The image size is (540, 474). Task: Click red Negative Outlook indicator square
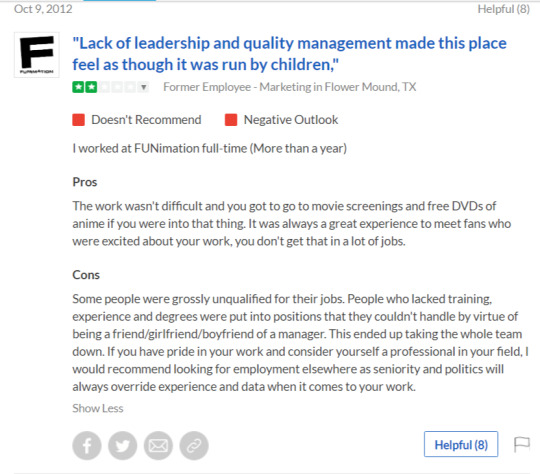point(231,120)
